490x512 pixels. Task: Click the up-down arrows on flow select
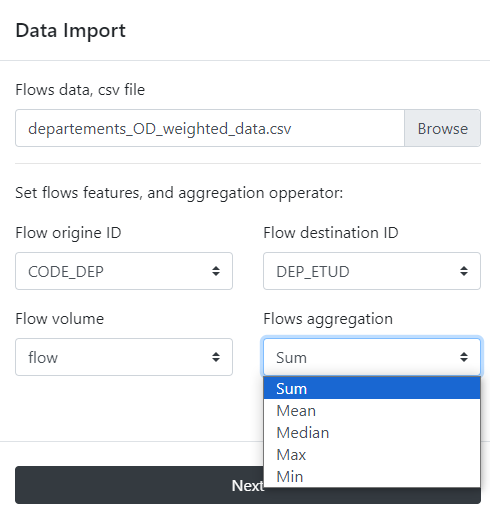click(x=216, y=357)
